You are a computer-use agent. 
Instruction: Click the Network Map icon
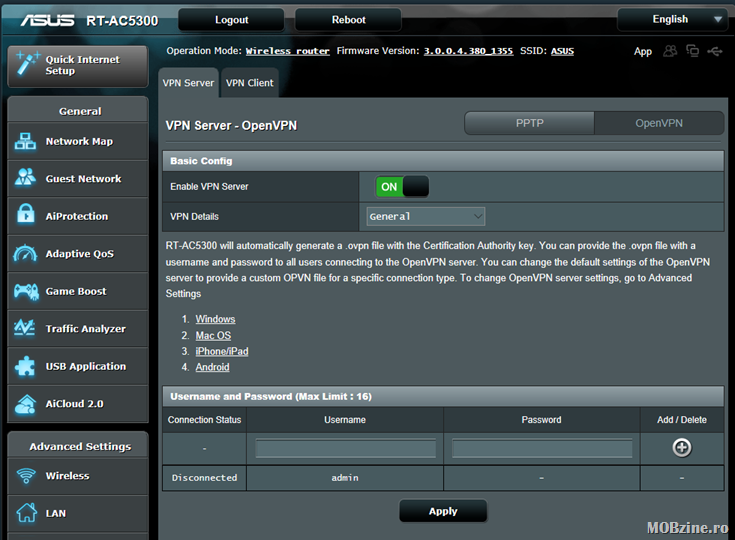(x=25, y=141)
